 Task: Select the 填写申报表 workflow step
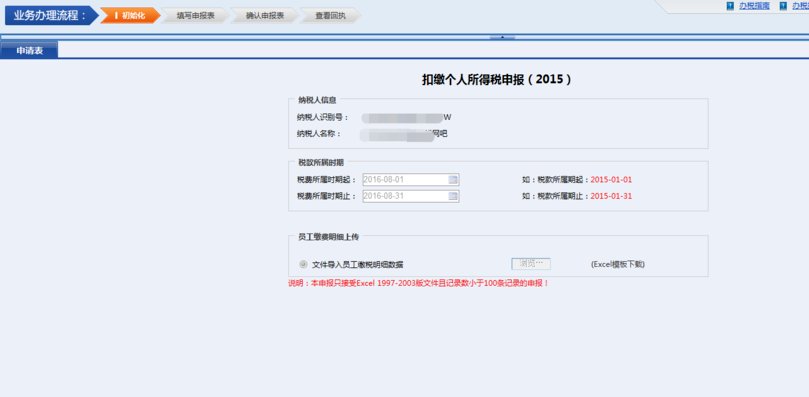(195, 15)
